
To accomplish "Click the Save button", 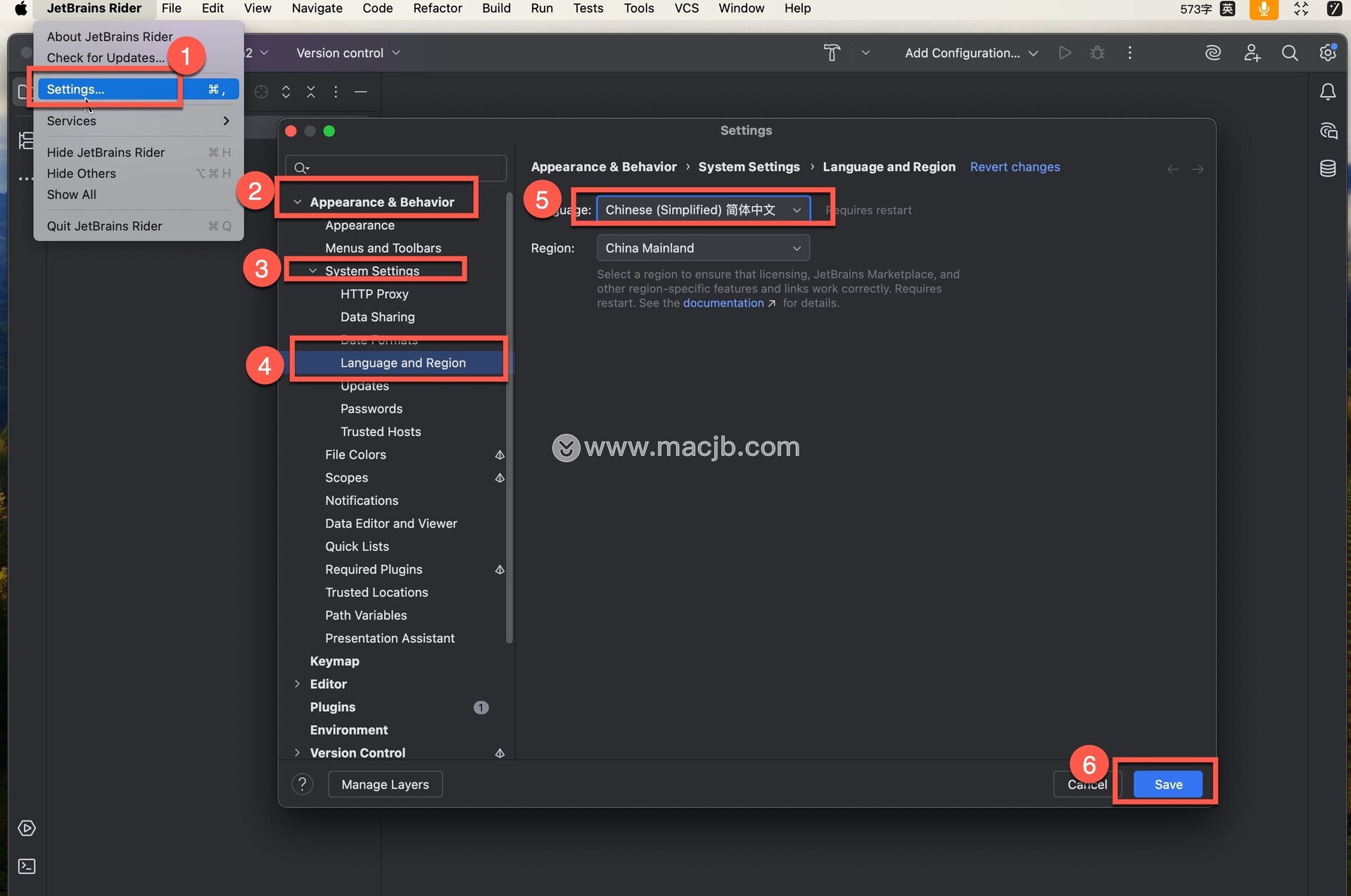I will 1168,784.
